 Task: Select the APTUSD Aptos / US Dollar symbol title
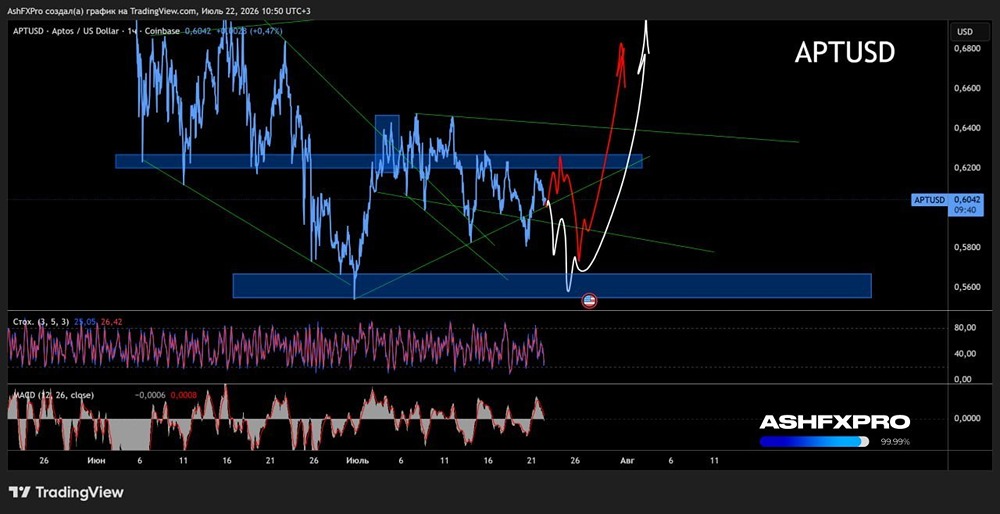click(98, 30)
